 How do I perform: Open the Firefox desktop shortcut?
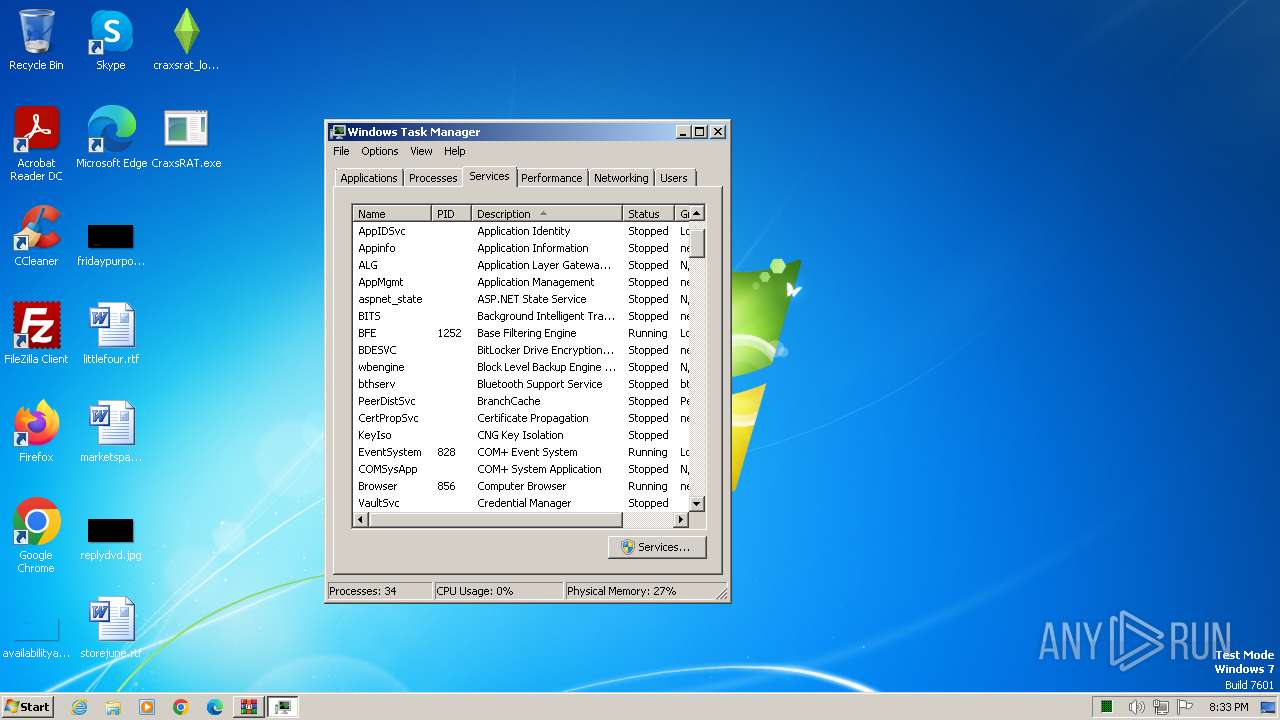pyautogui.click(x=36, y=432)
